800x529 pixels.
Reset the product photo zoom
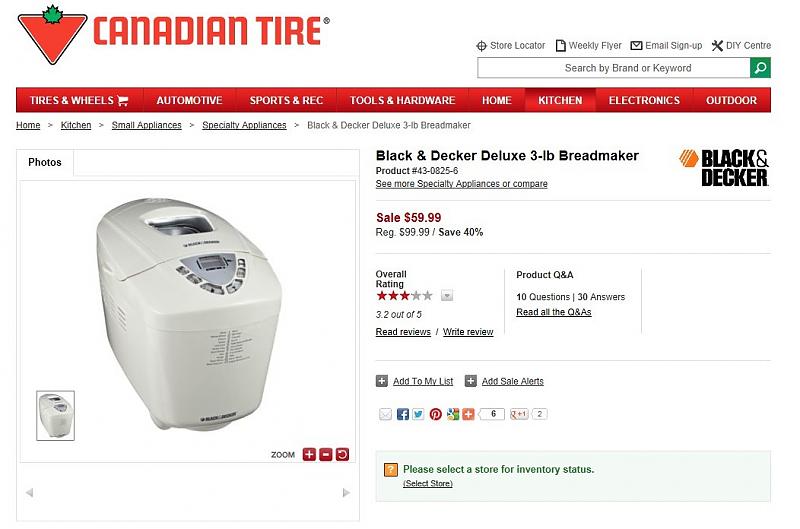tap(343, 454)
